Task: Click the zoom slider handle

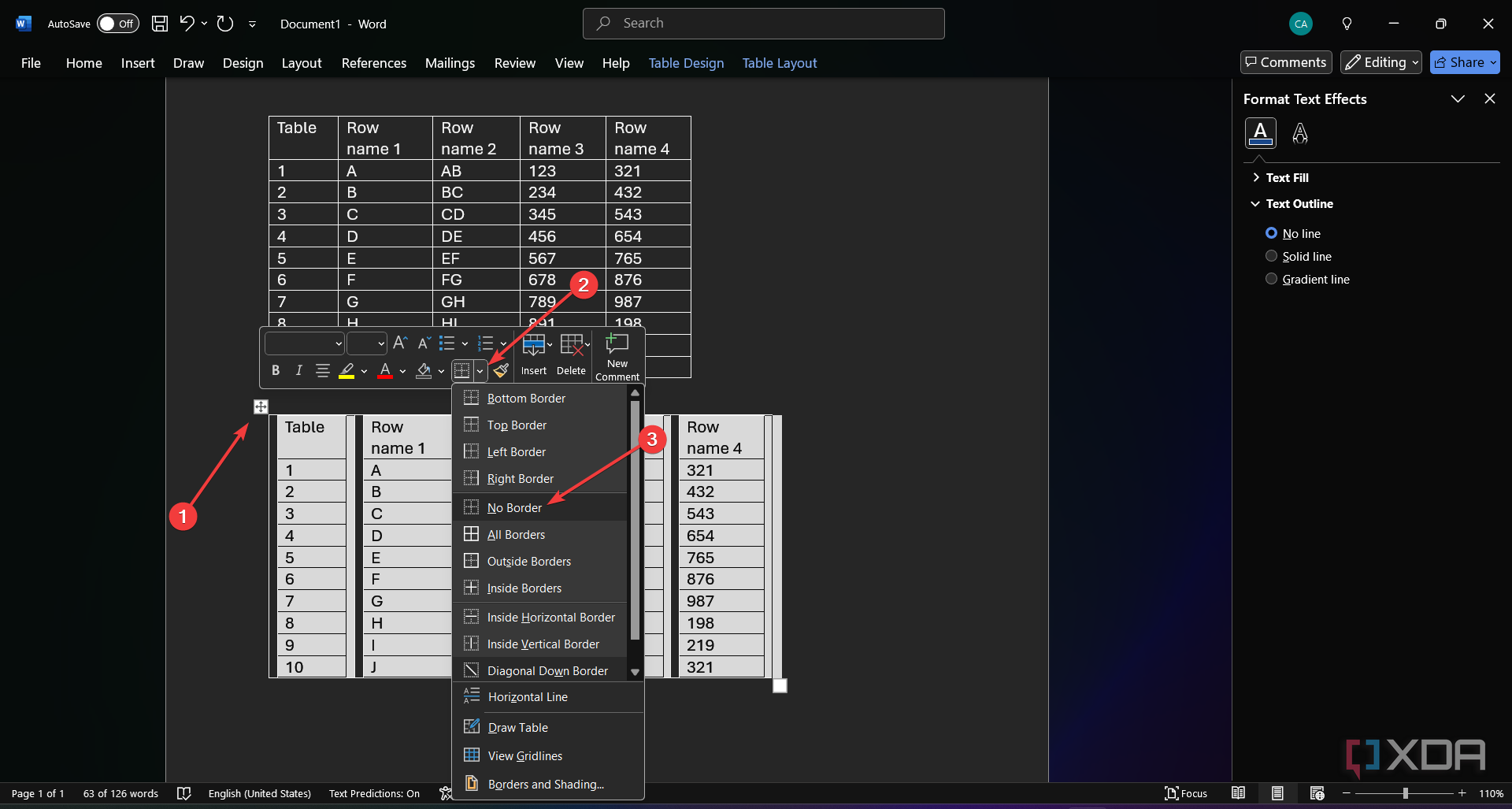Action: [x=1406, y=793]
